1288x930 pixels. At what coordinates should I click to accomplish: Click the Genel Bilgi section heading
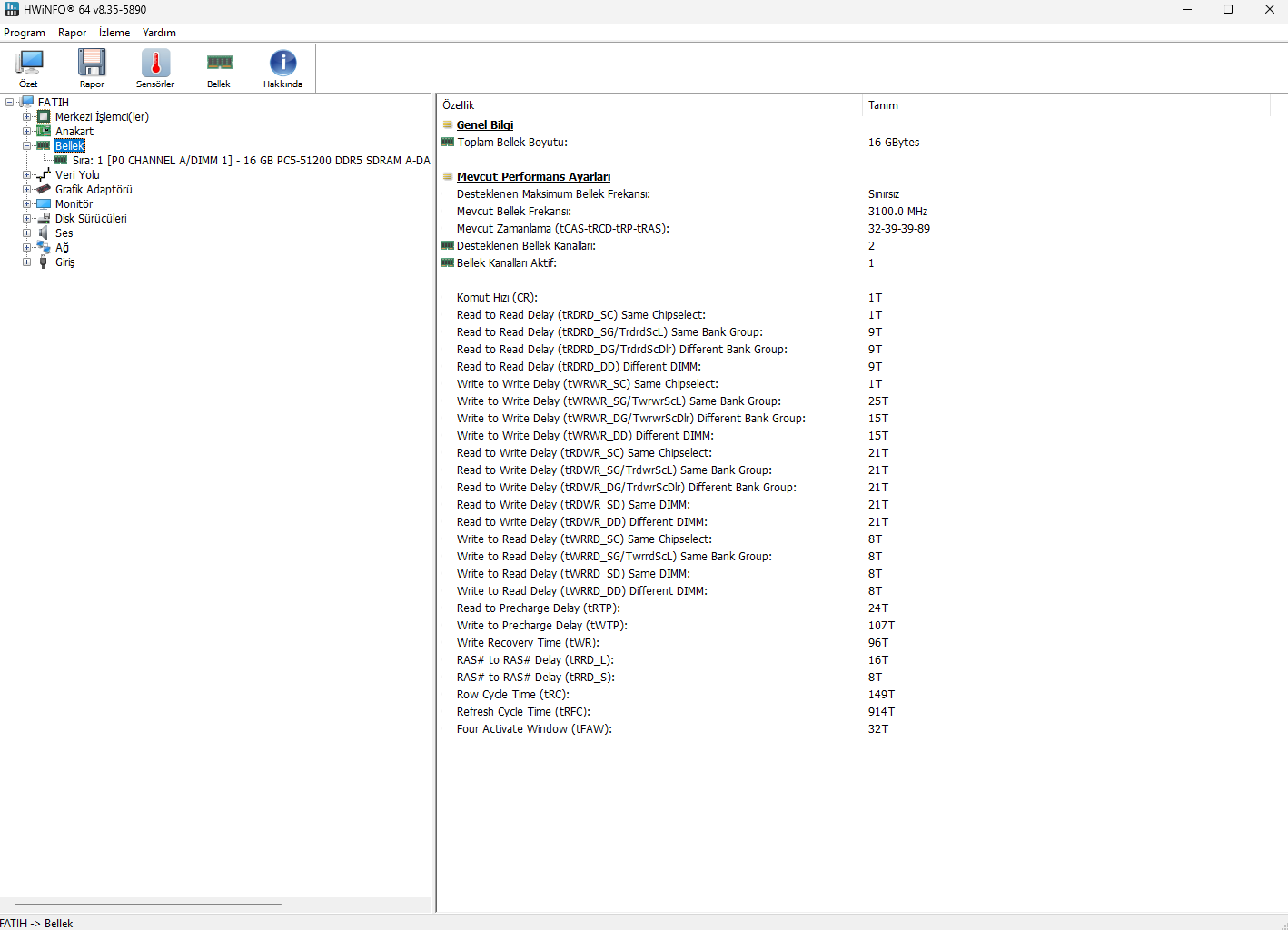coord(485,125)
